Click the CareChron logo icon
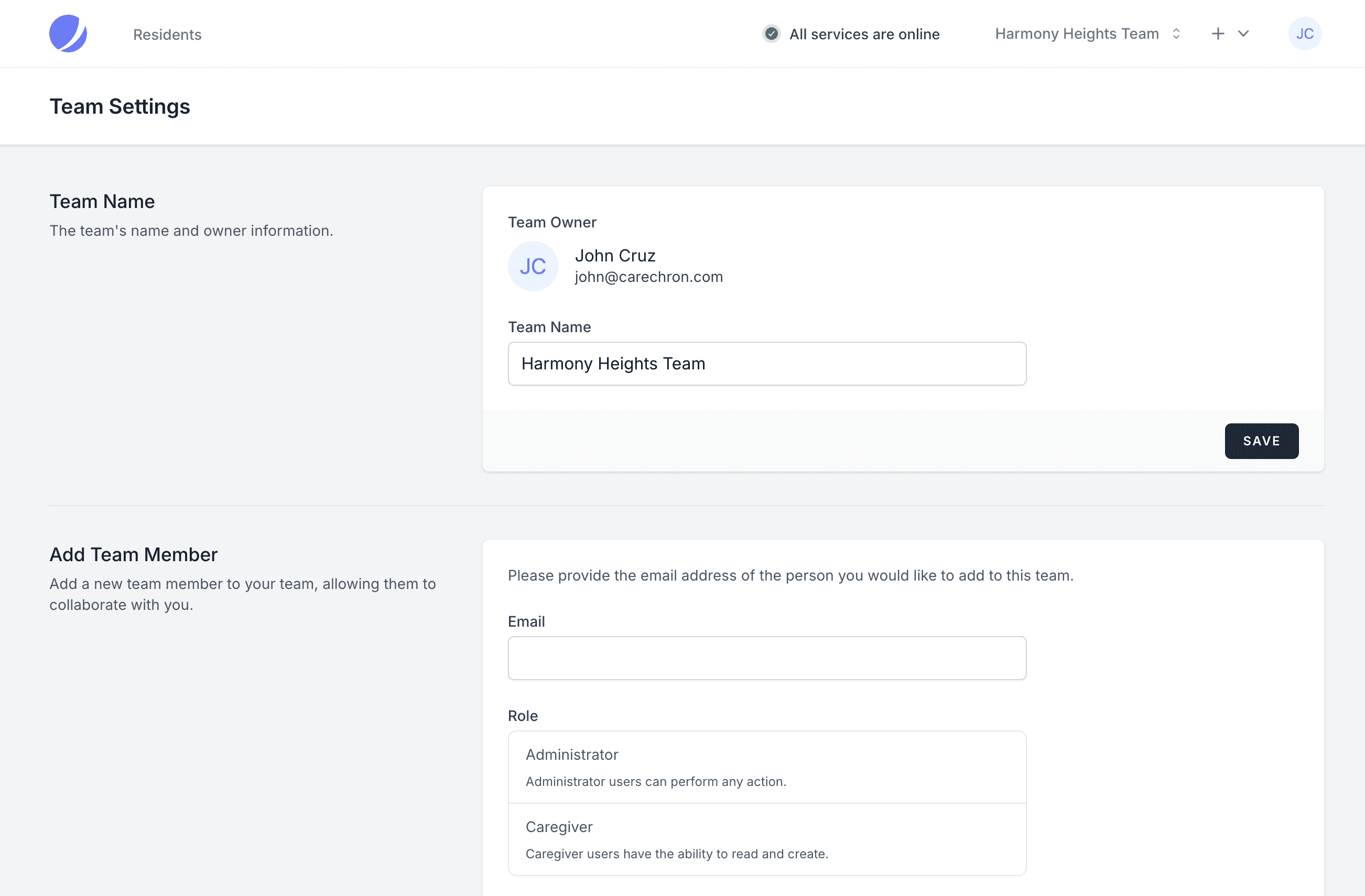This screenshot has height=896, width=1365. click(68, 34)
